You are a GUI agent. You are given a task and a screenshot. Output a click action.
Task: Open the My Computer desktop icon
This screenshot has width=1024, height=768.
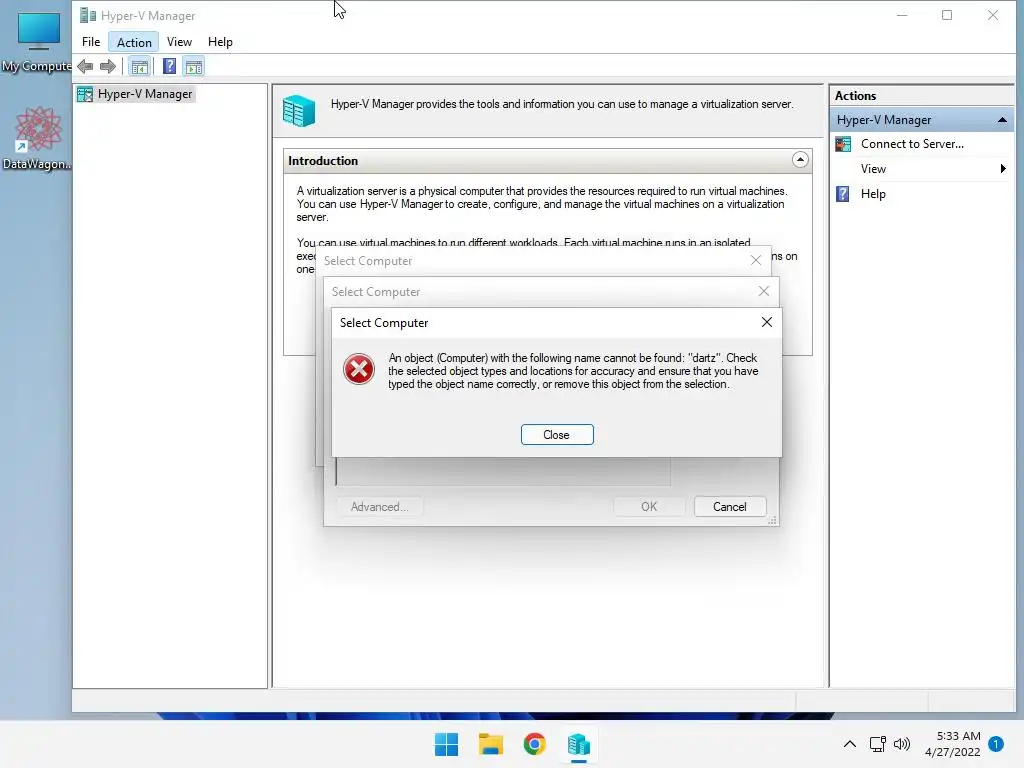click(x=37, y=42)
